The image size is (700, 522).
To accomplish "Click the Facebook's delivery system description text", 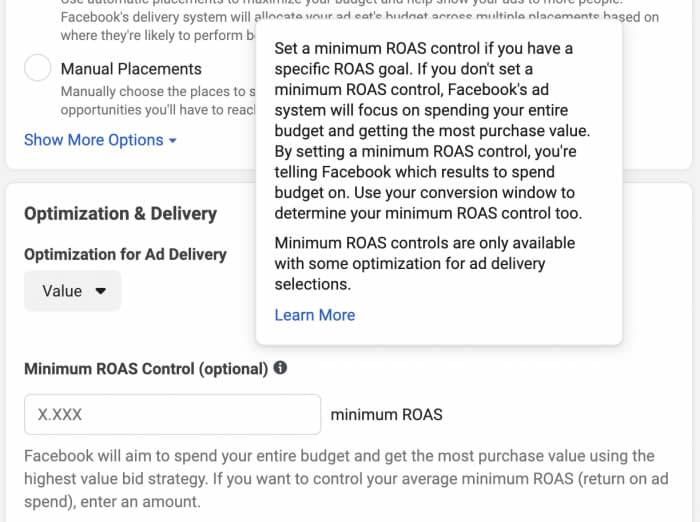I will 158,26.
